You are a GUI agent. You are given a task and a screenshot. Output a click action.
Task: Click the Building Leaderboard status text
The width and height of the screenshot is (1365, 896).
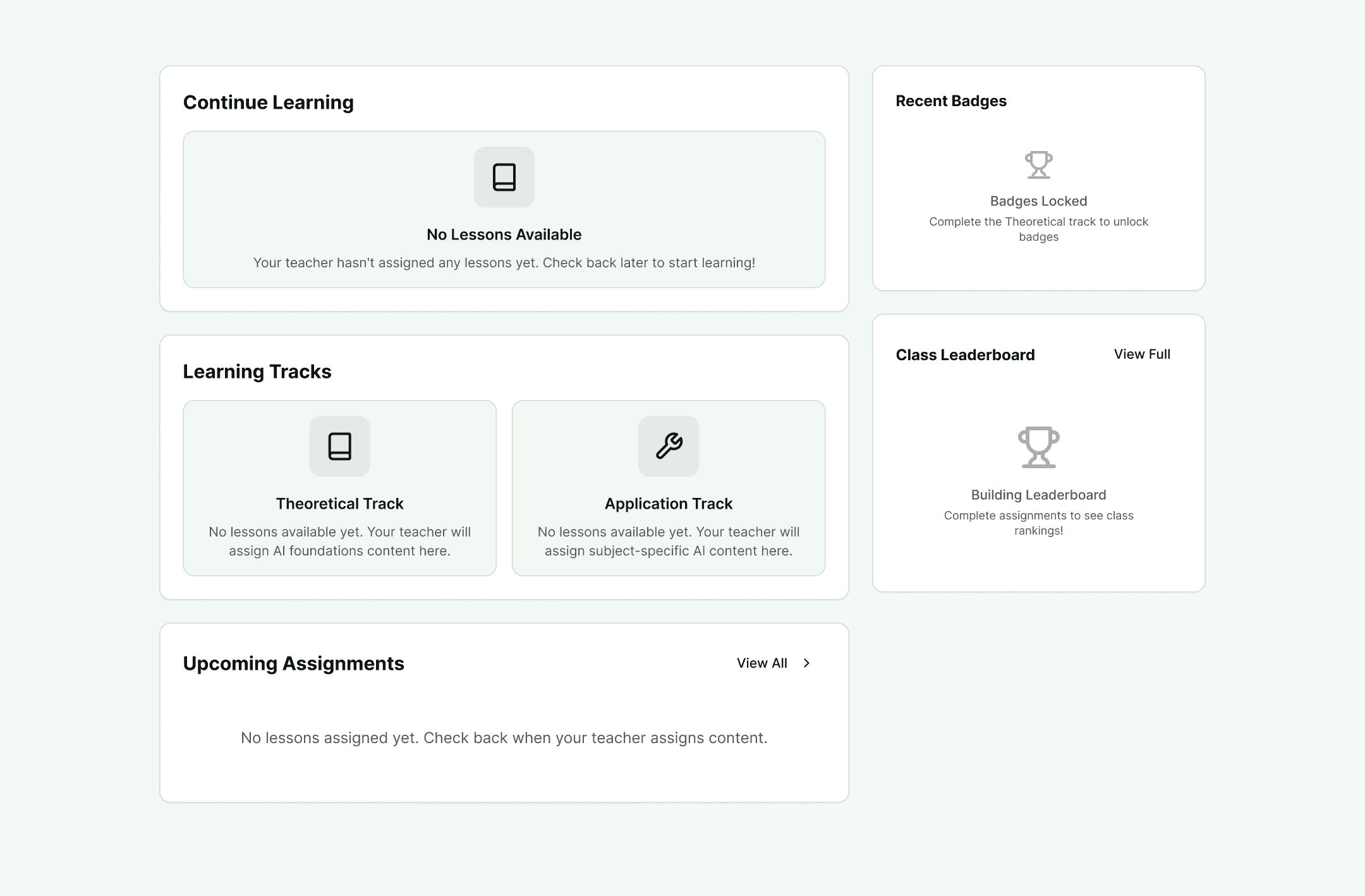tap(1039, 495)
